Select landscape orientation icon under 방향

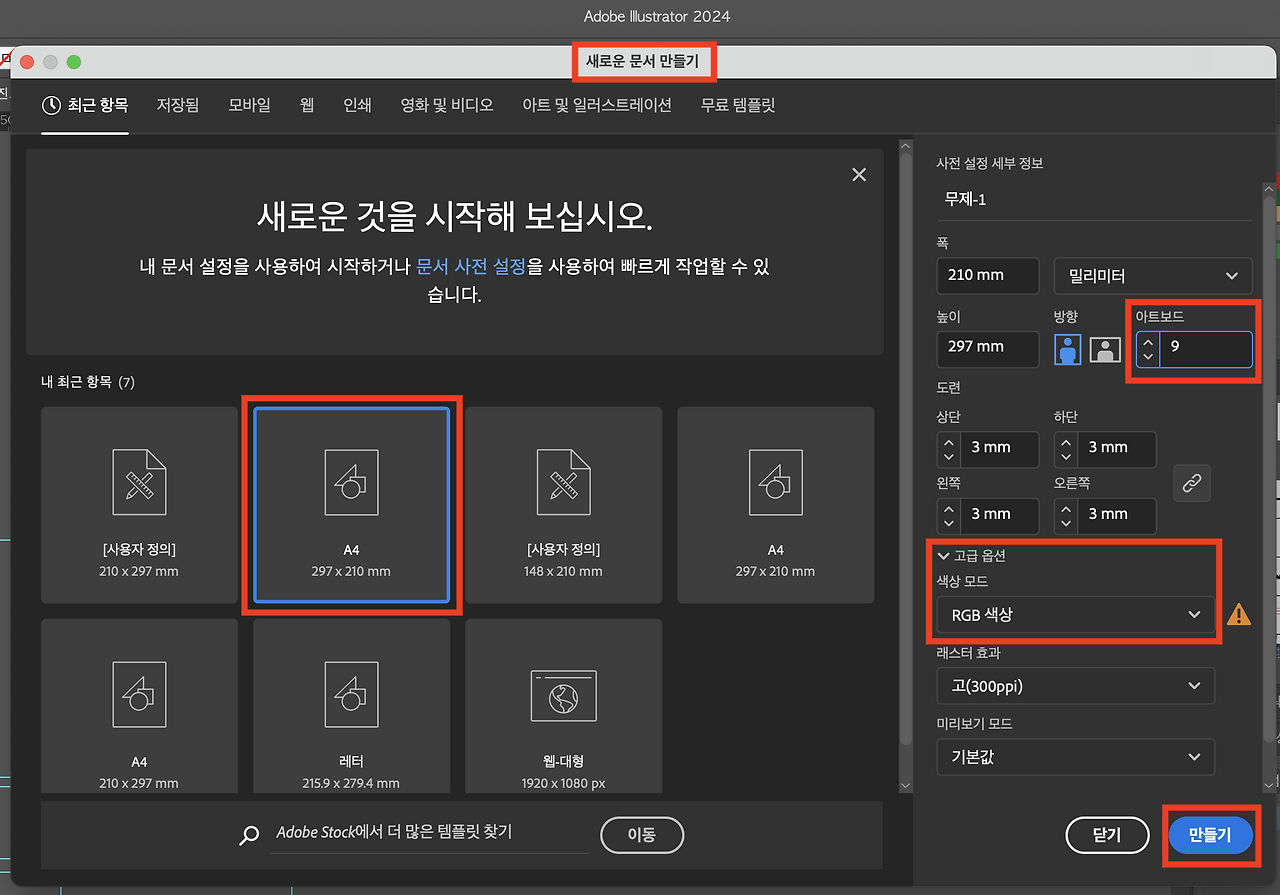click(1104, 349)
